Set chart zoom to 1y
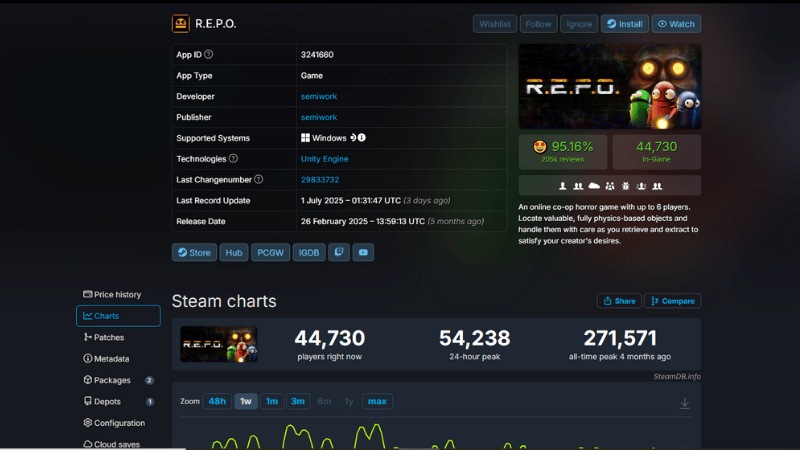This screenshot has width=800, height=450. pyautogui.click(x=349, y=401)
